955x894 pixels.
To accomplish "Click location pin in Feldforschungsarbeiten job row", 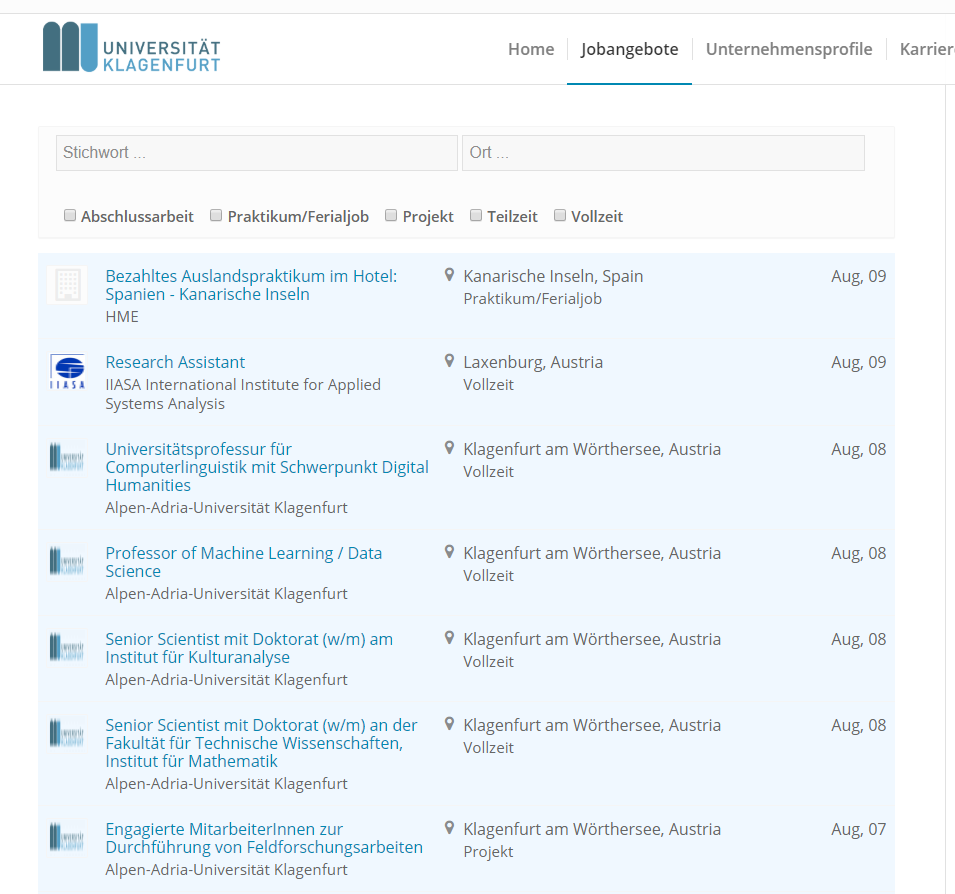I will (x=449, y=828).
